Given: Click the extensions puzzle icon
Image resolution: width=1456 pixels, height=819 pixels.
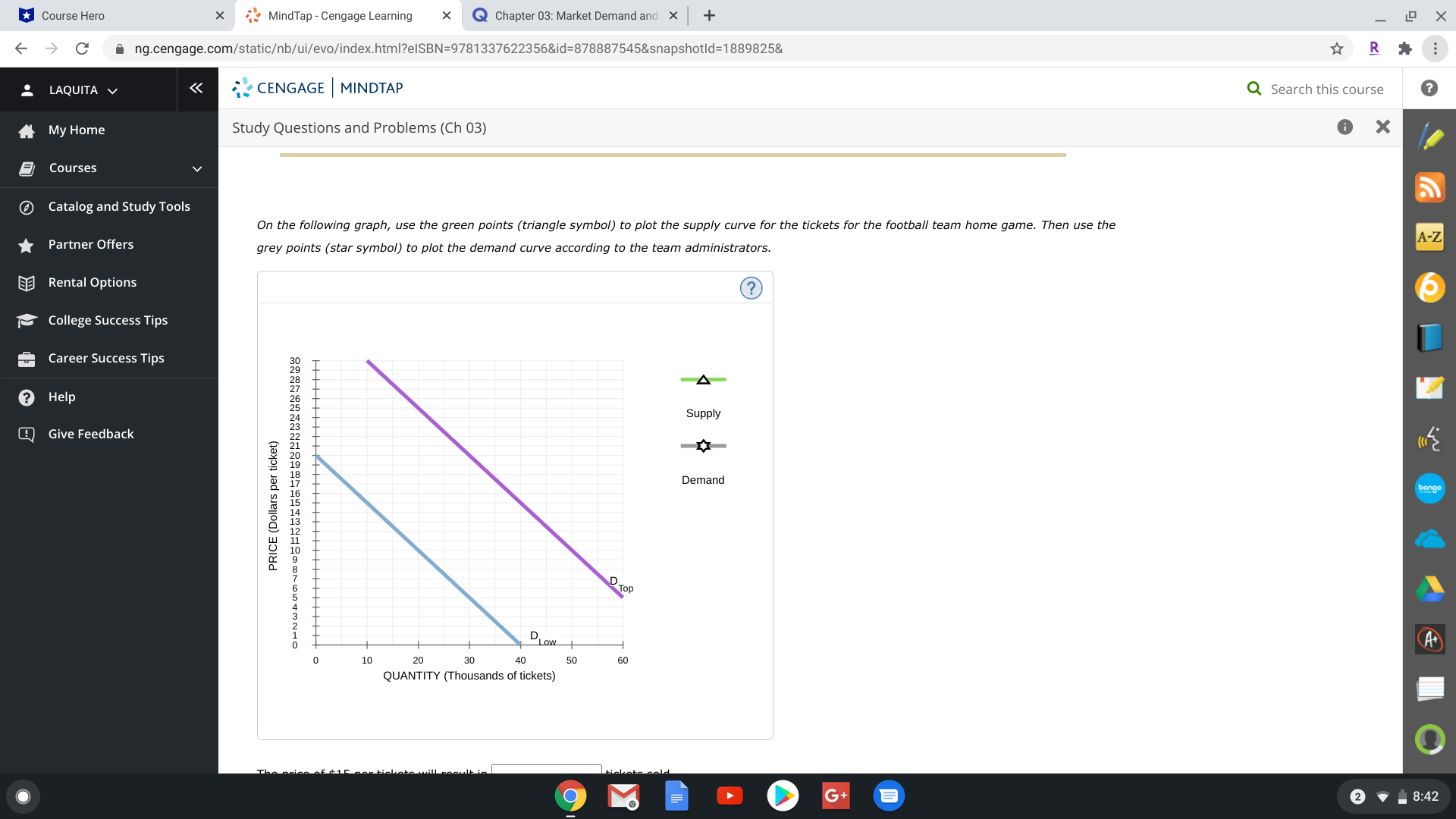Looking at the screenshot, I should tap(1405, 48).
